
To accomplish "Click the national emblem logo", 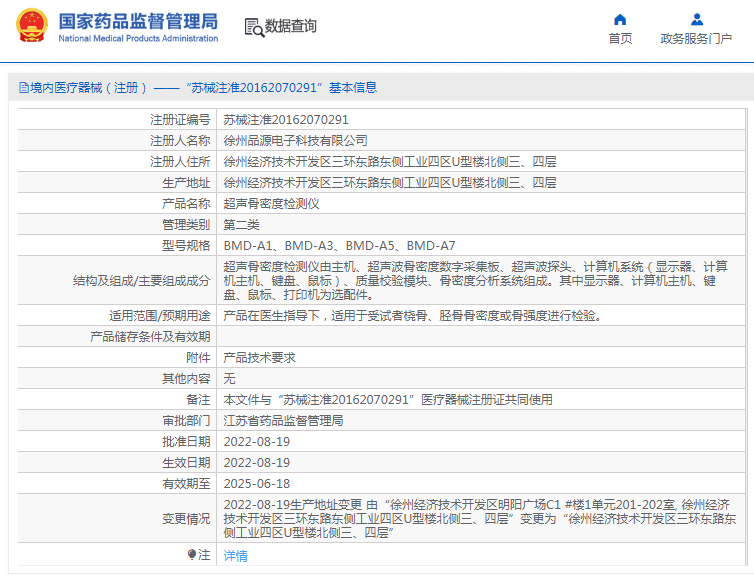I will (32, 25).
